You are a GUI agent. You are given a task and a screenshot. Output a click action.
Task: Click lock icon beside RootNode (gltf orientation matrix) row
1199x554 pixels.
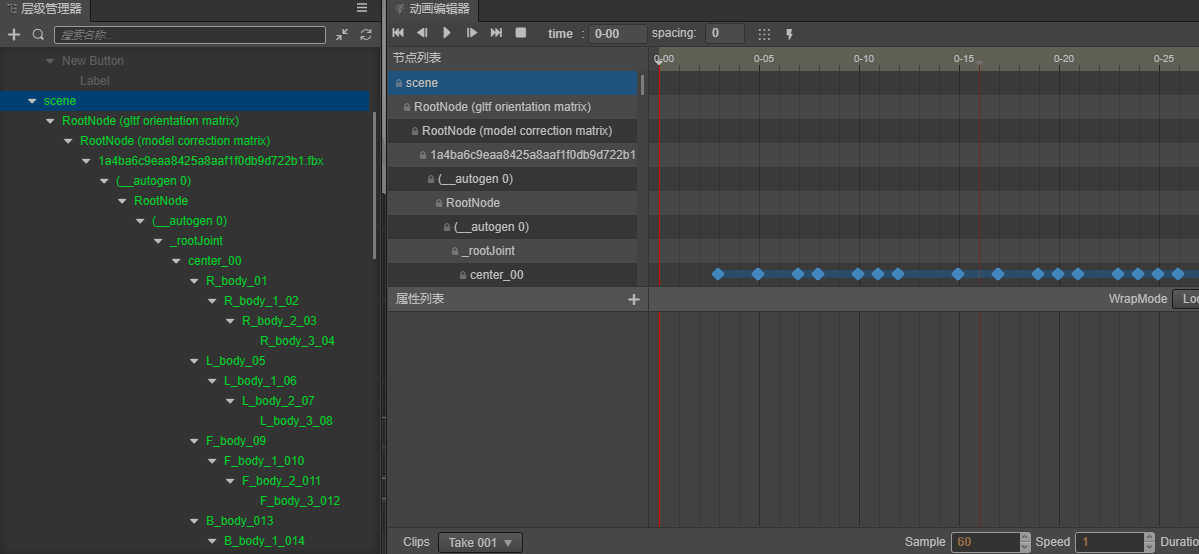tap(407, 107)
